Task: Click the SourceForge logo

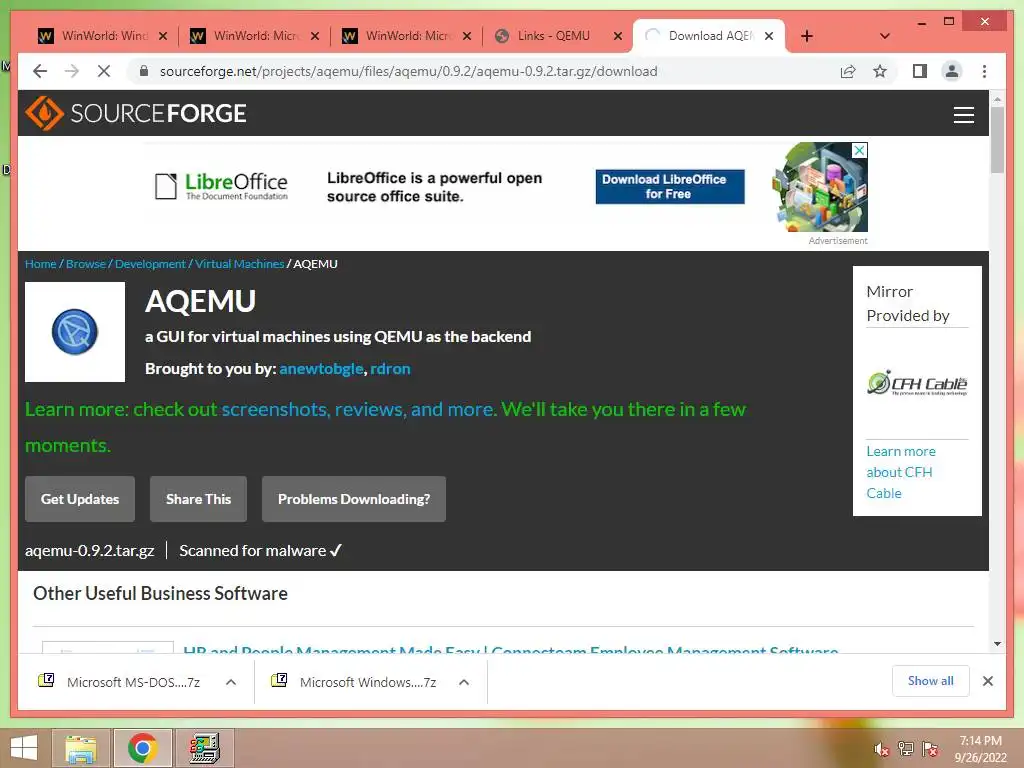Action: pos(136,113)
